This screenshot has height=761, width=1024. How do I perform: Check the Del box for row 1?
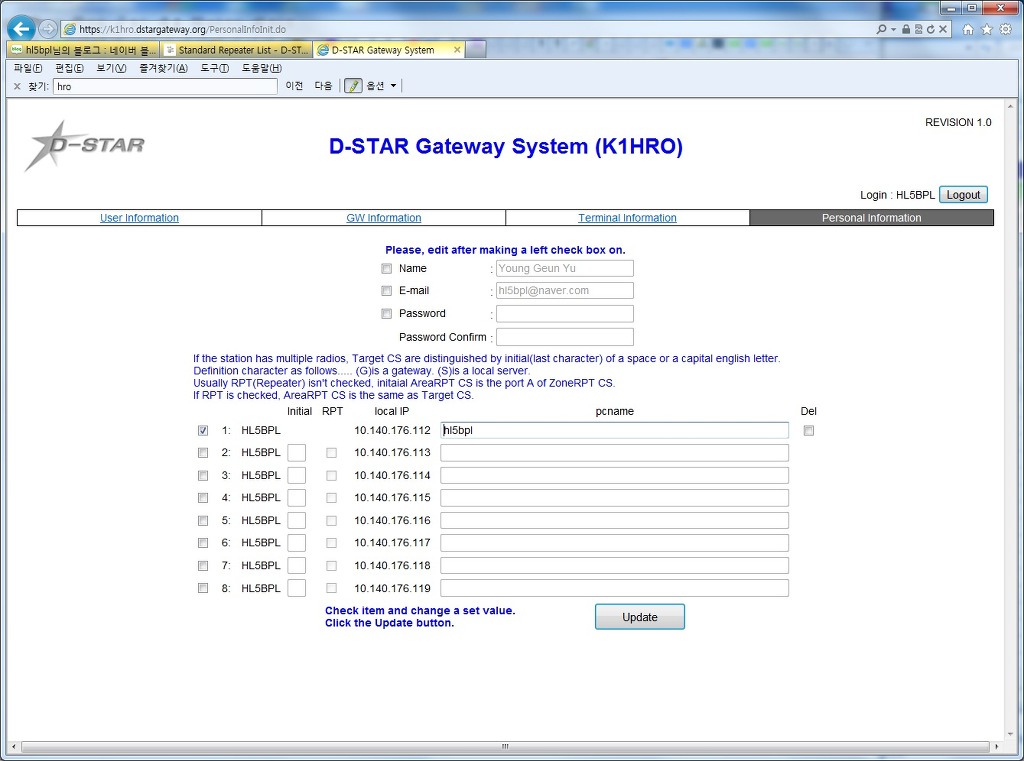point(808,430)
